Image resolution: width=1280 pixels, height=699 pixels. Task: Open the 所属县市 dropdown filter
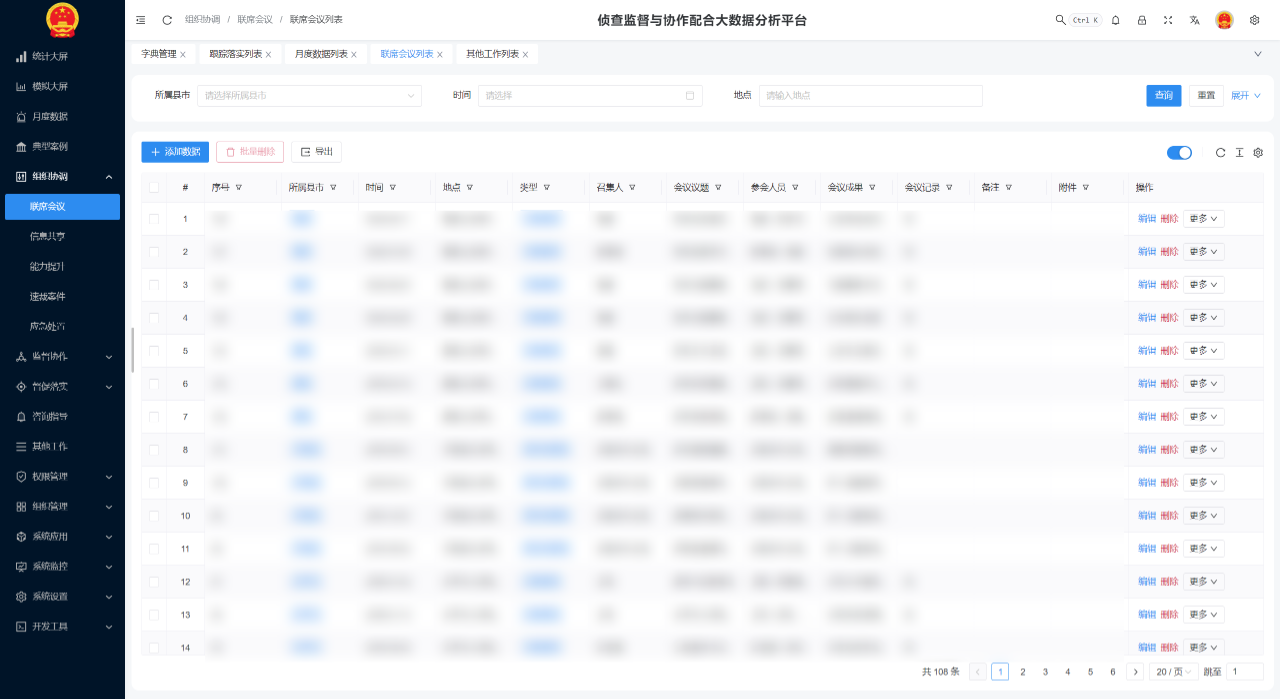tap(309, 96)
